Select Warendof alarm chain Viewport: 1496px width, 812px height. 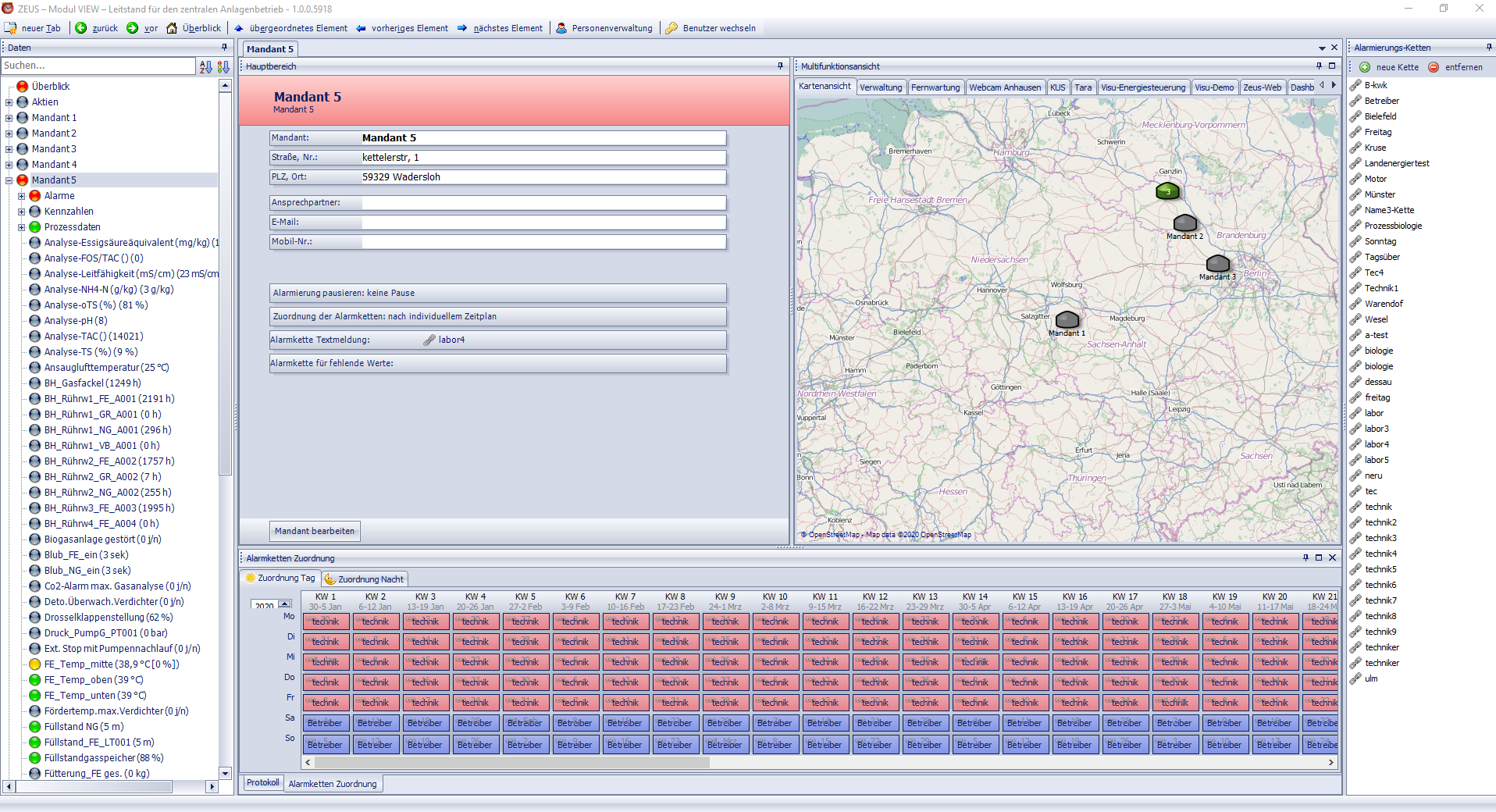pos(1384,304)
